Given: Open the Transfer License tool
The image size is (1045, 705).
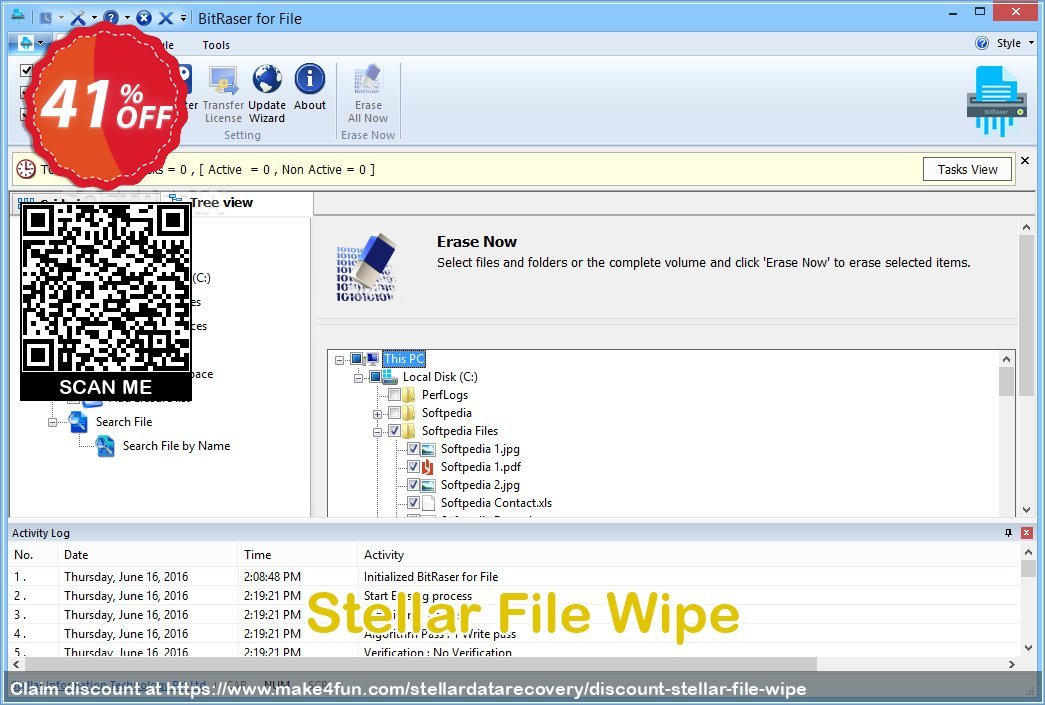Looking at the screenshot, I should point(223,94).
